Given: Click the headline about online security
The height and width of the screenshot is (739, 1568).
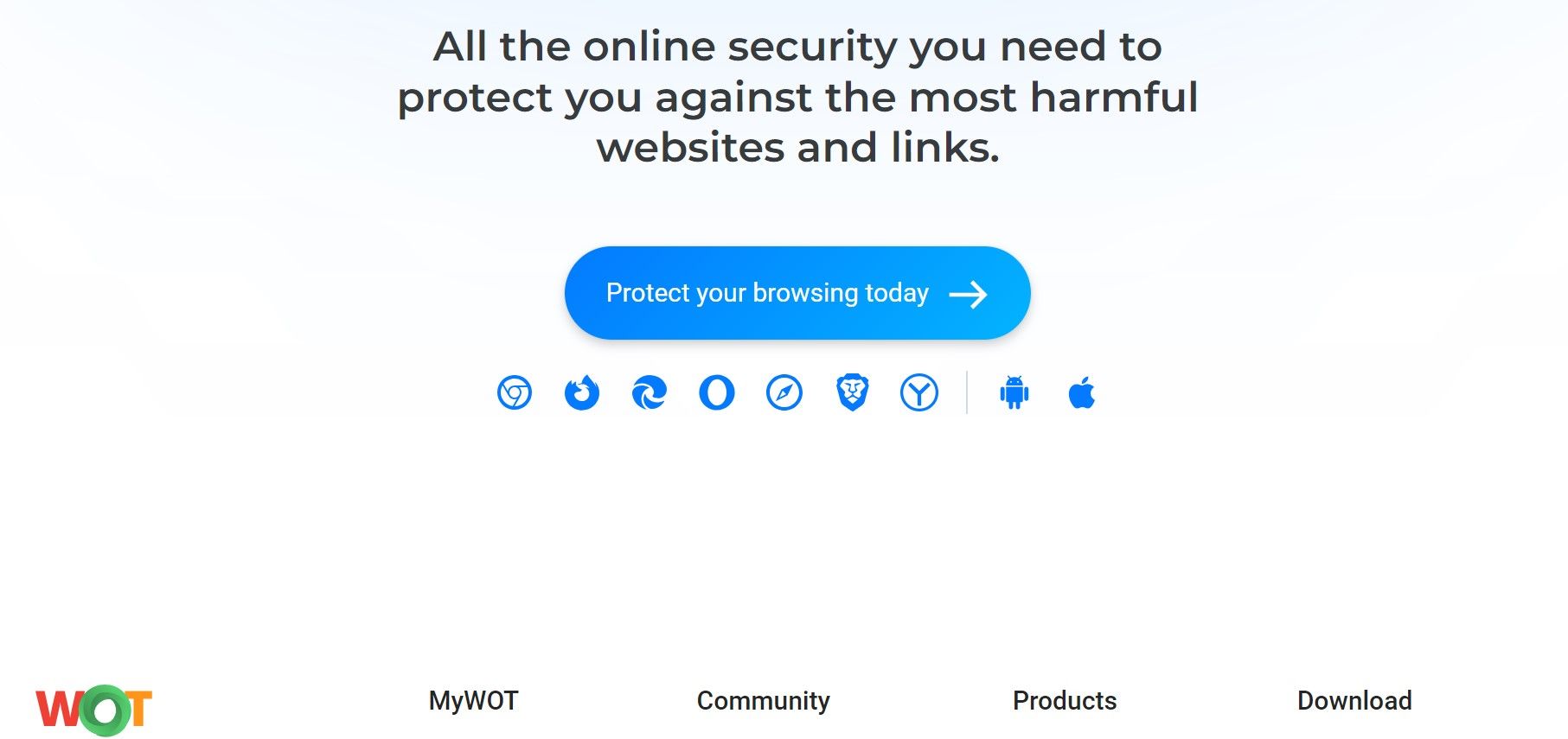Looking at the screenshot, I should point(797,97).
